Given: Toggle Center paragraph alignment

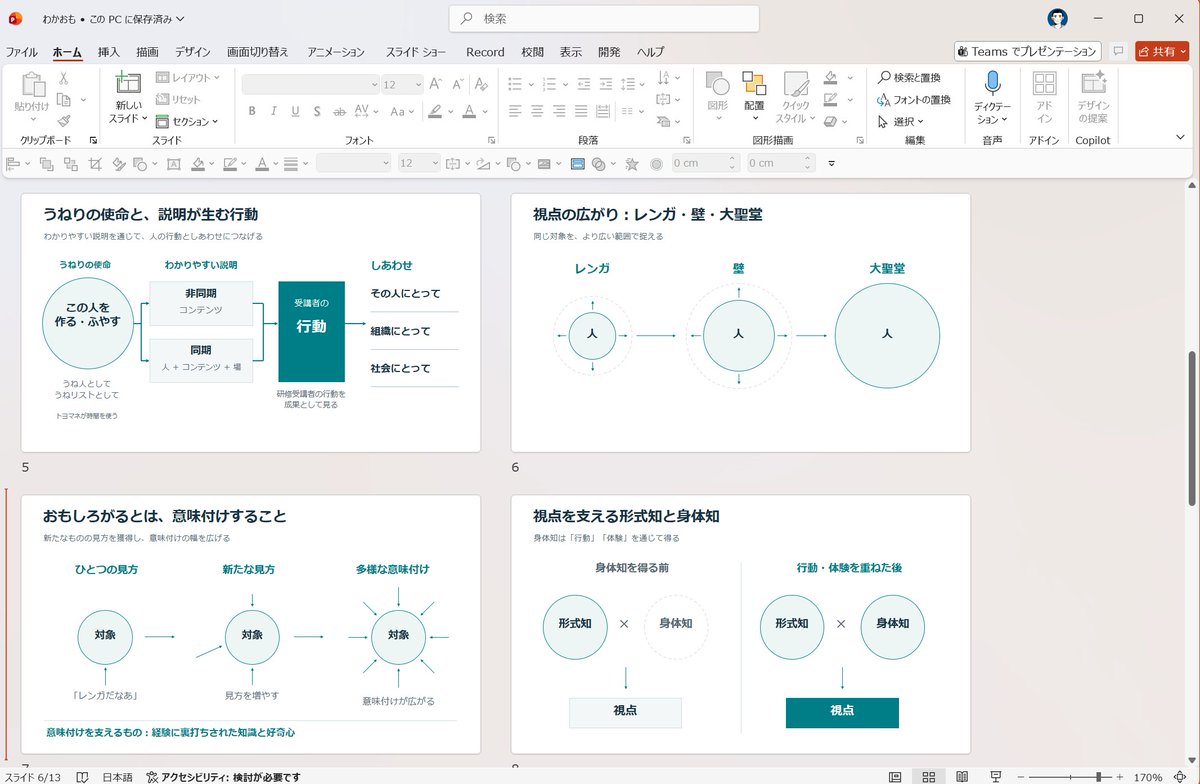Looking at the screenshot, I should [x=537, y=111].
